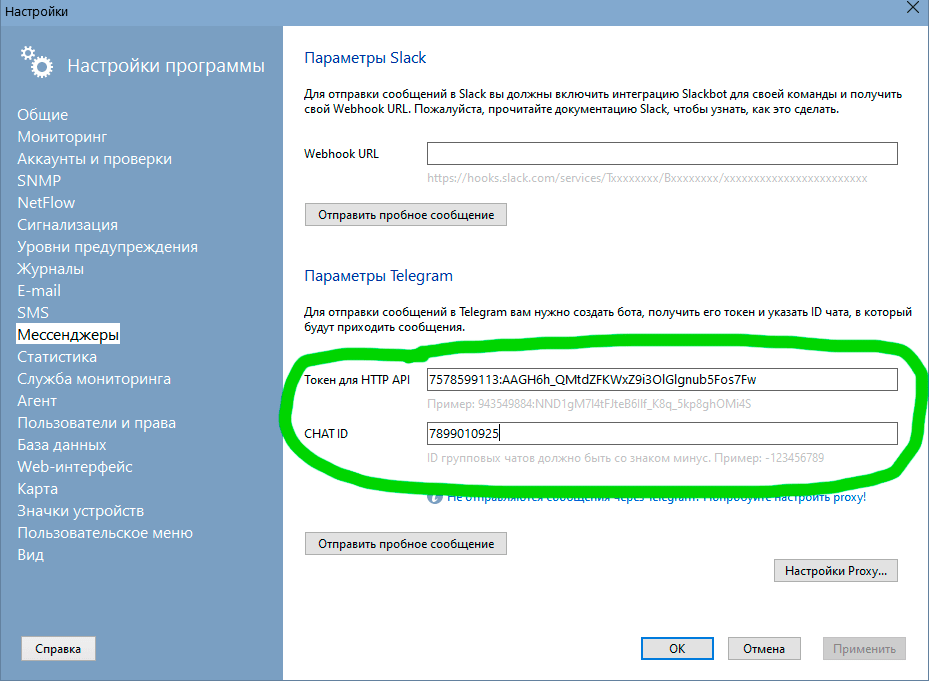The width and height of the screenshot is (929, 681).
Task: Close the Настройки window
Action: pos(913,8)
